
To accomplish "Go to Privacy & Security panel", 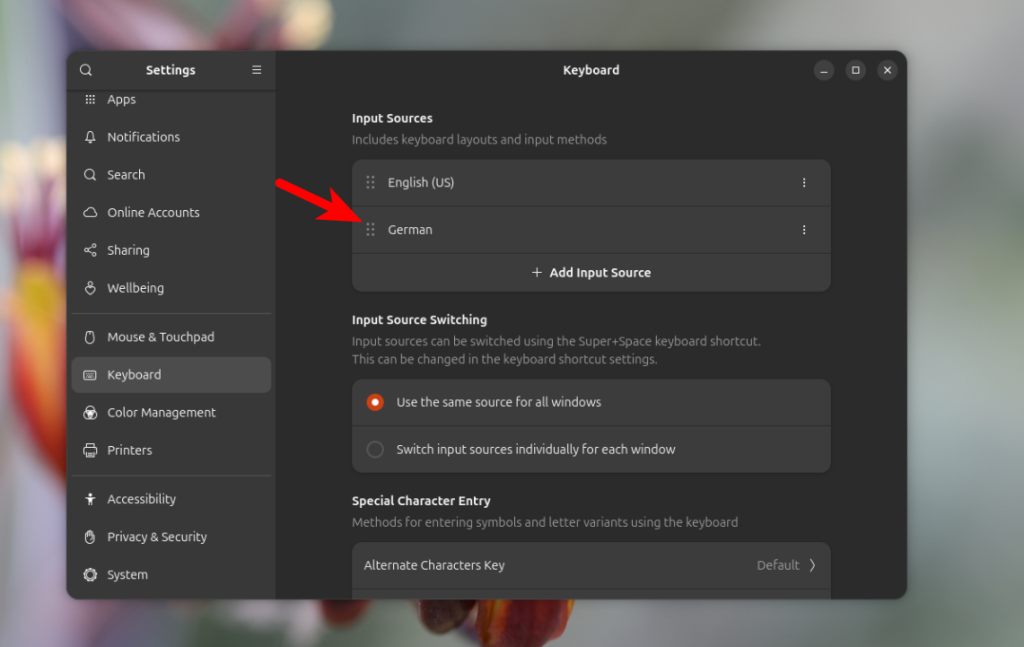I will point(157,537).
